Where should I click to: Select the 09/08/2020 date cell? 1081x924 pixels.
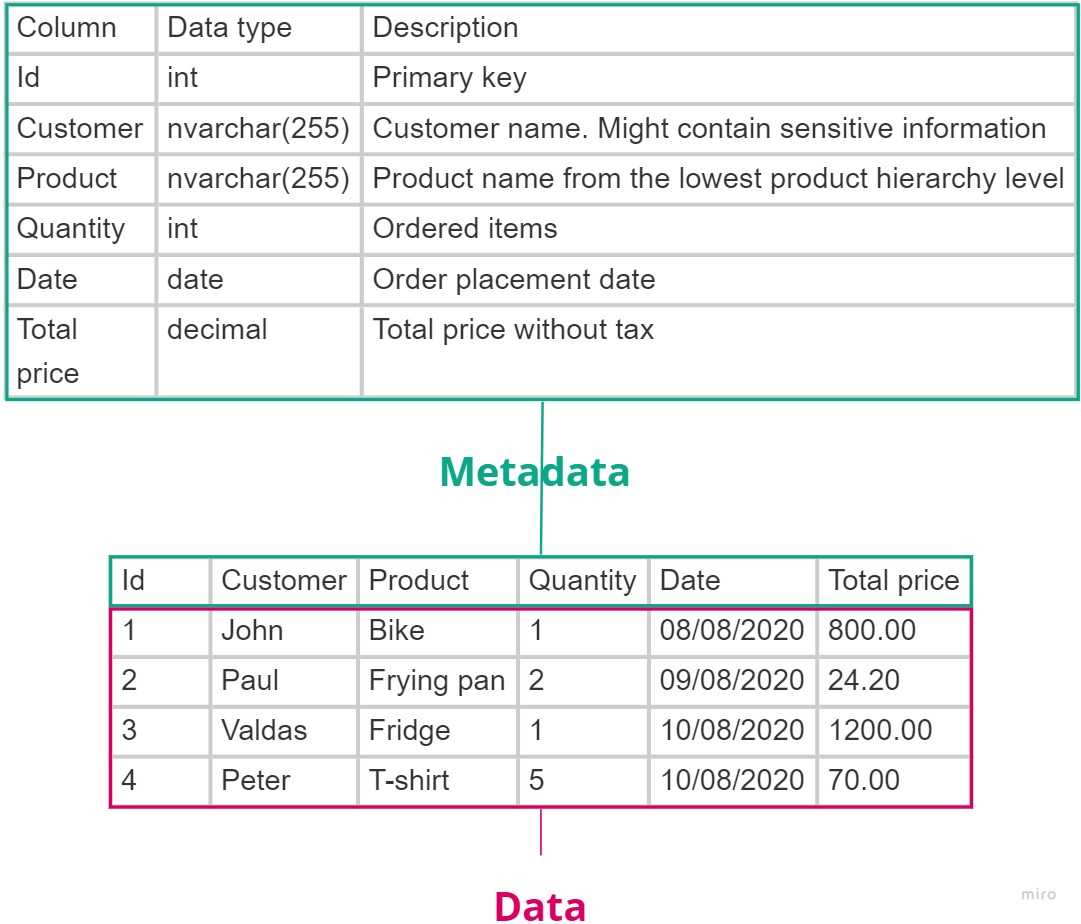[x=732, y=681]
